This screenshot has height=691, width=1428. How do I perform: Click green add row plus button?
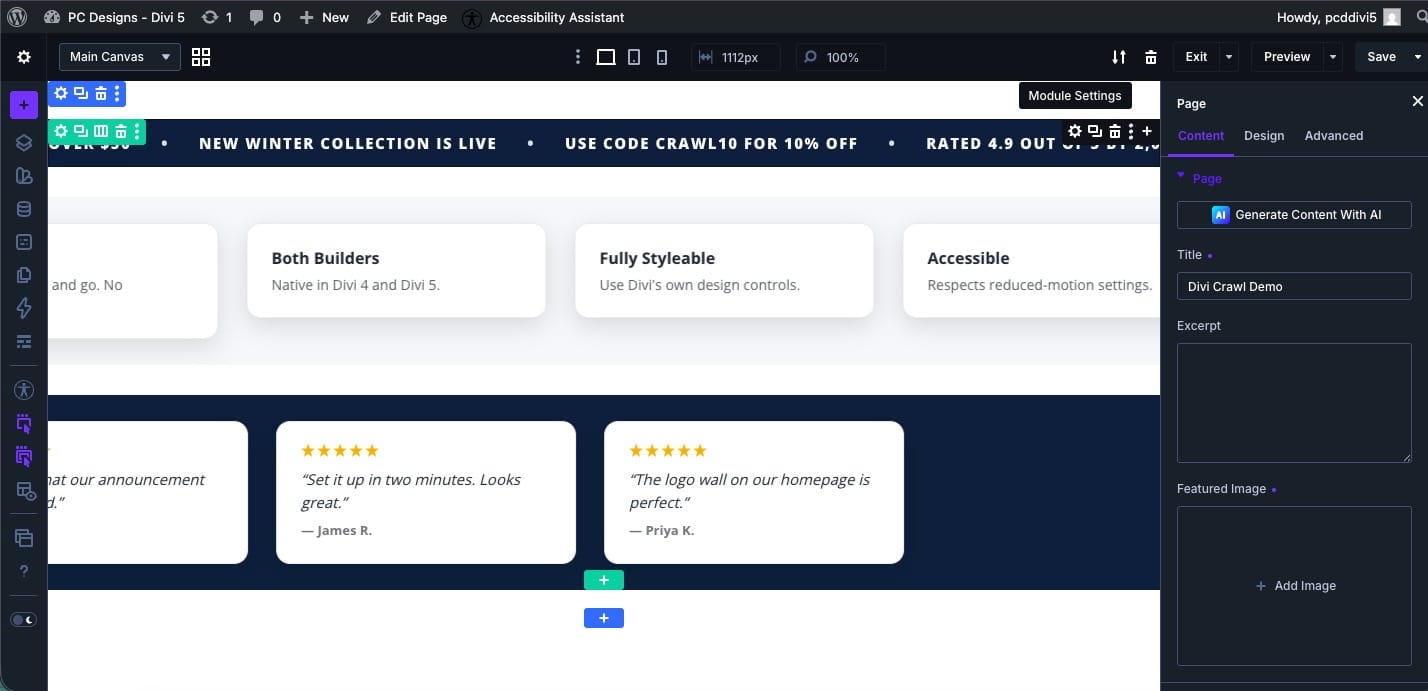point(604,580)
